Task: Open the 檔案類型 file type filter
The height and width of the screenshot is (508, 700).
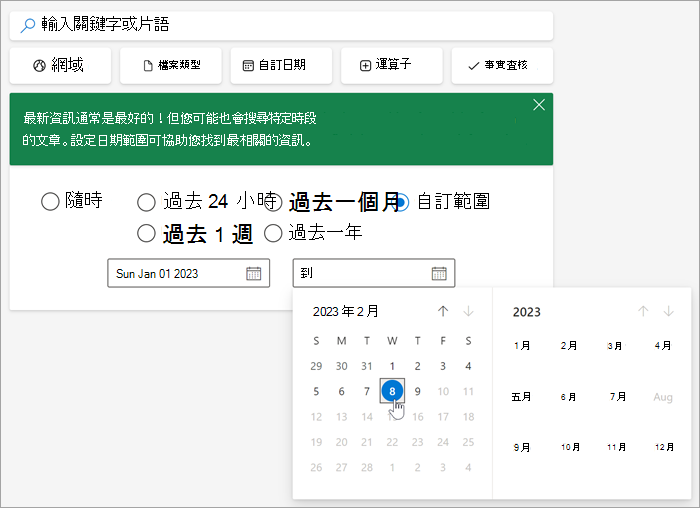Action: pyautogui.click(x=171, y=66)
